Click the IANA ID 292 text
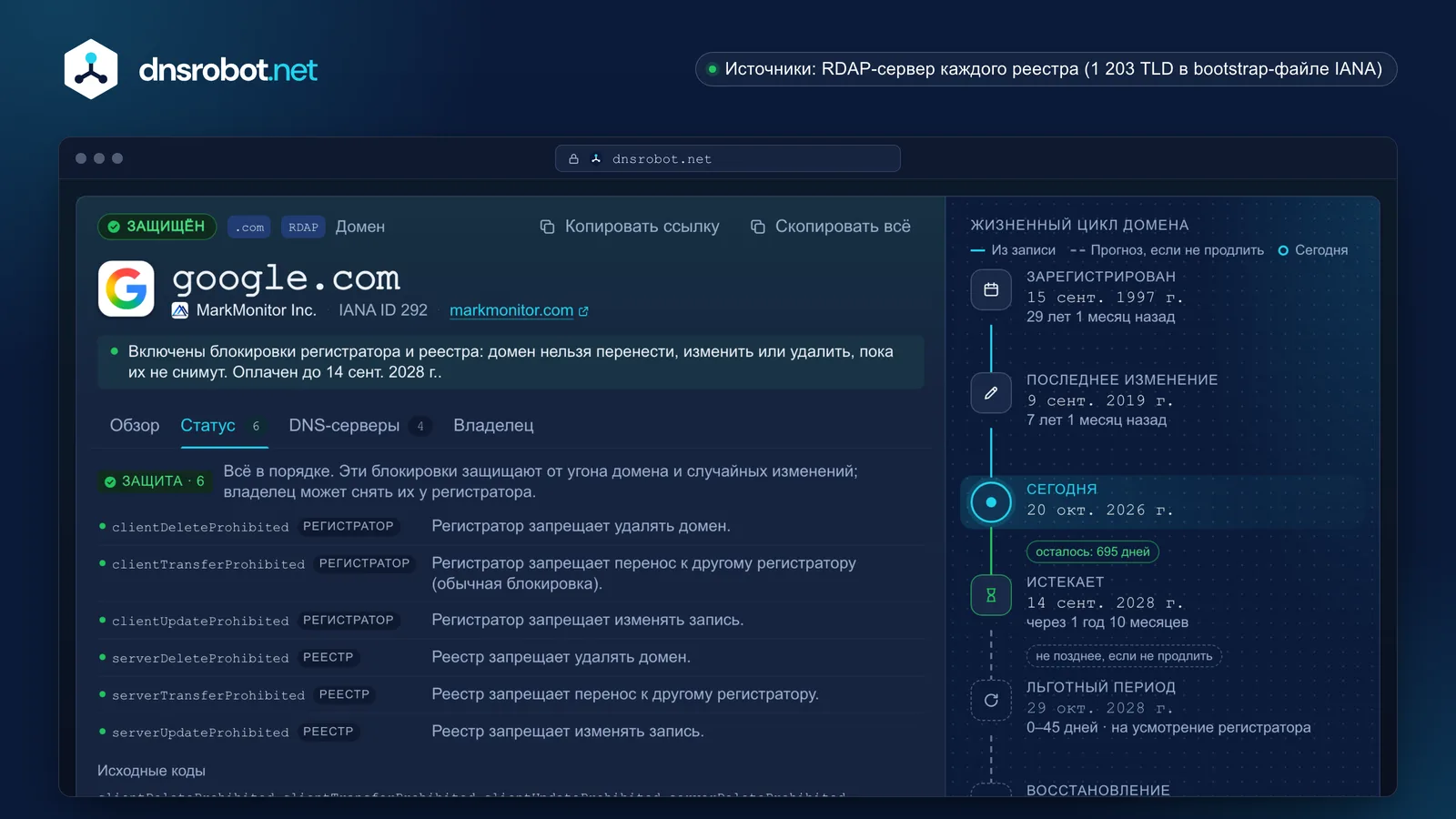 click(x=383, y=310)
